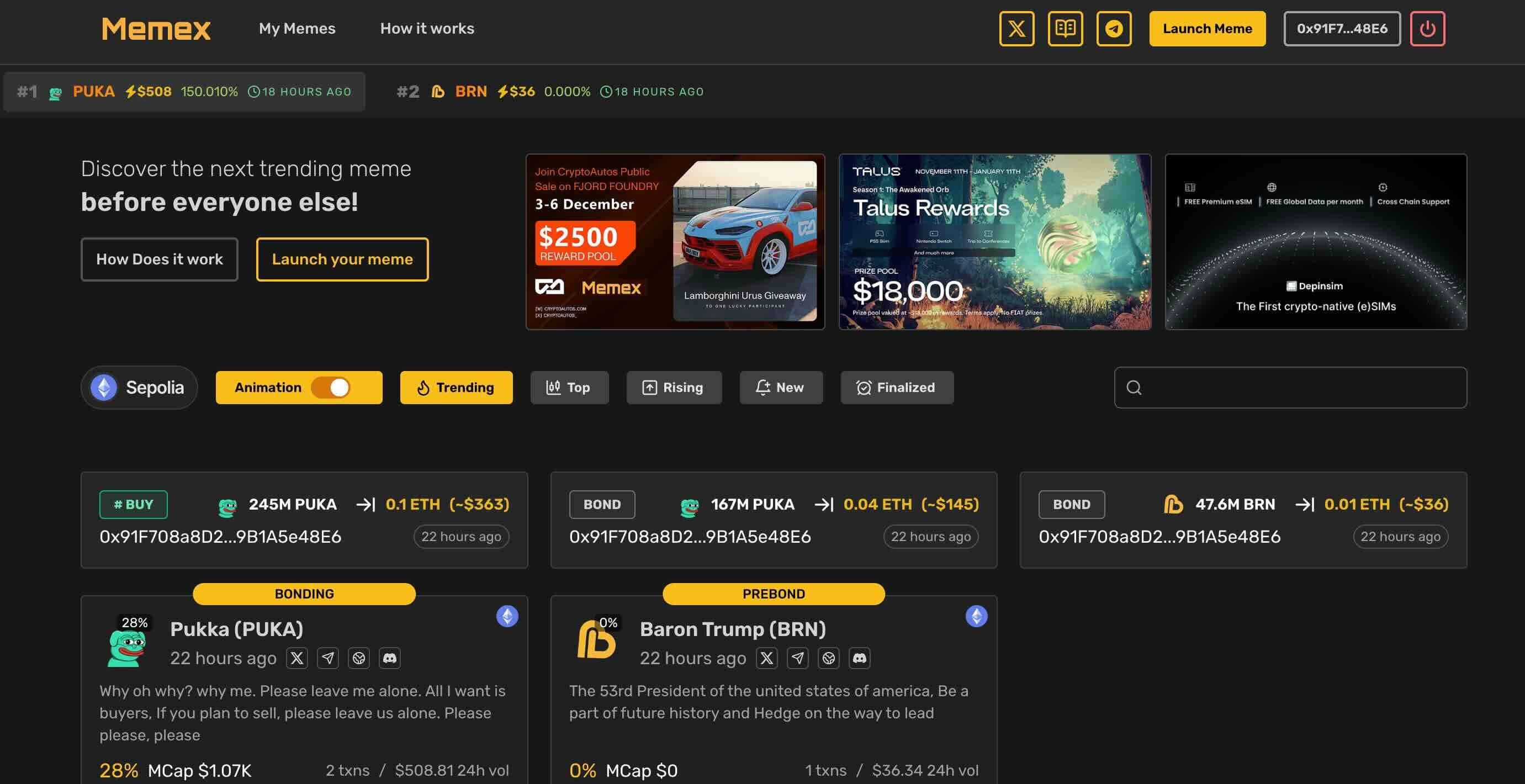
Task: Activate the Rising filter
Action: click(x=674, y=387)
